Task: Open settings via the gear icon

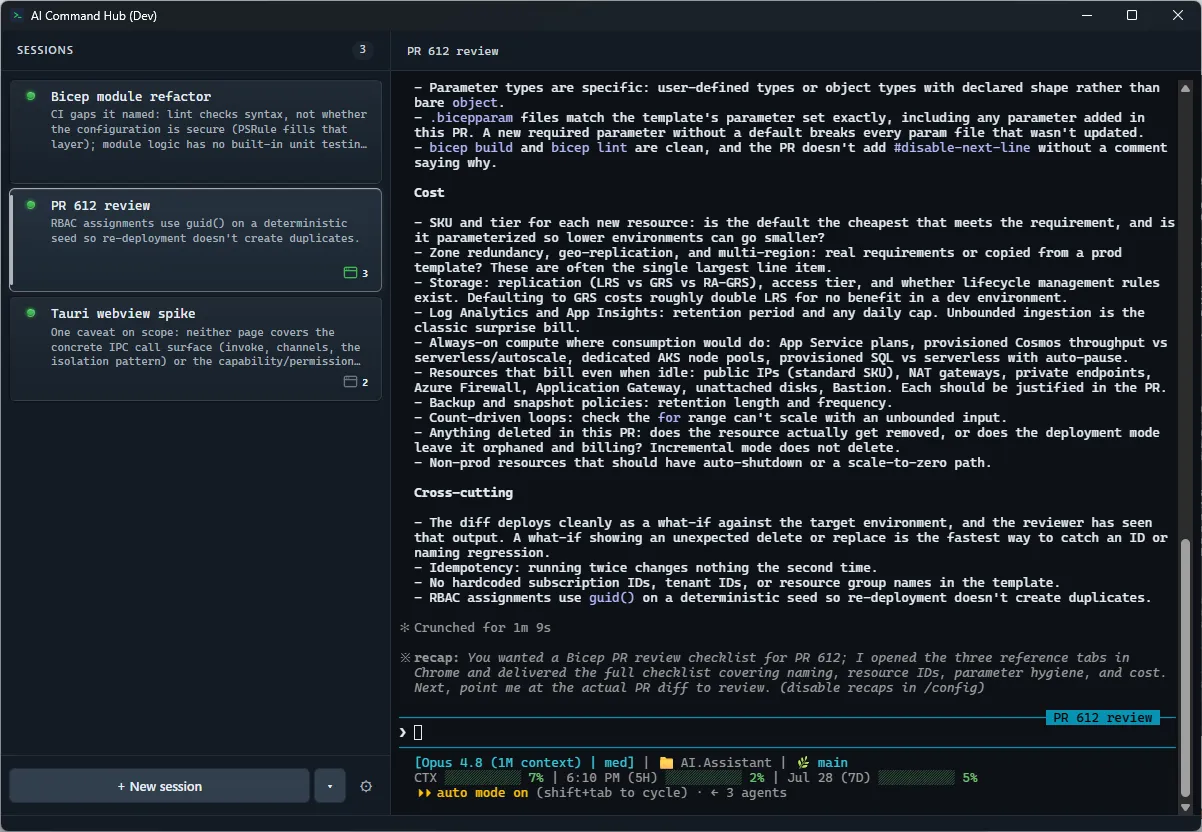Action: [x=366, y=786]
